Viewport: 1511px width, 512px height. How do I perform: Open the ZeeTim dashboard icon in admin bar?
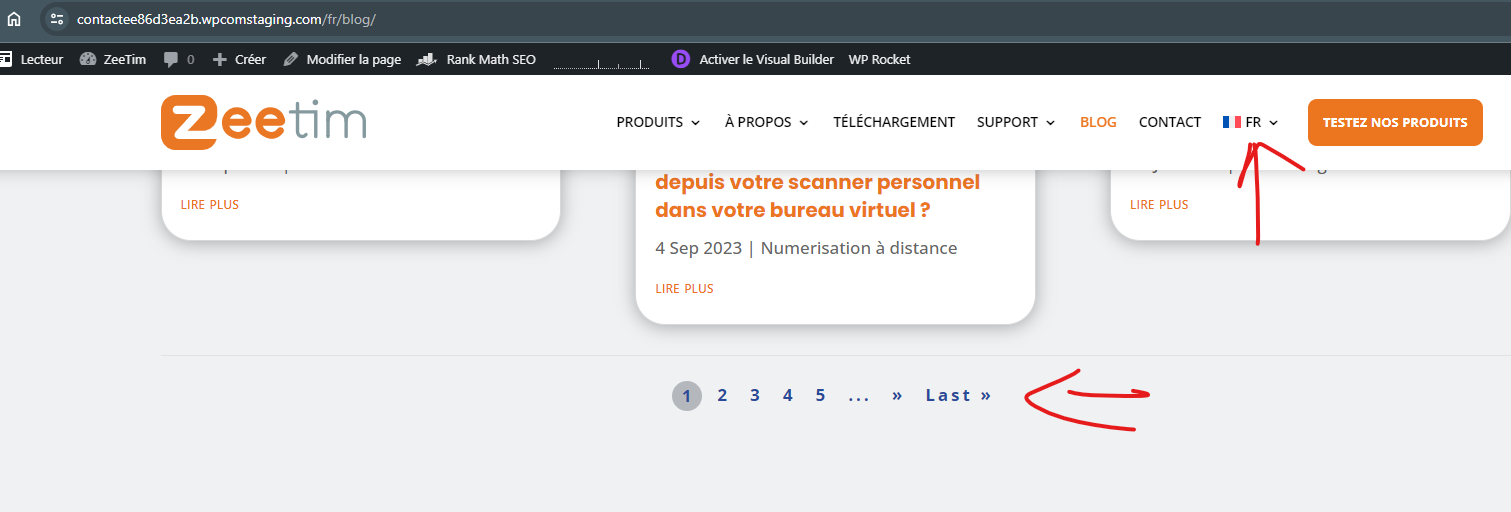point(87,59)
